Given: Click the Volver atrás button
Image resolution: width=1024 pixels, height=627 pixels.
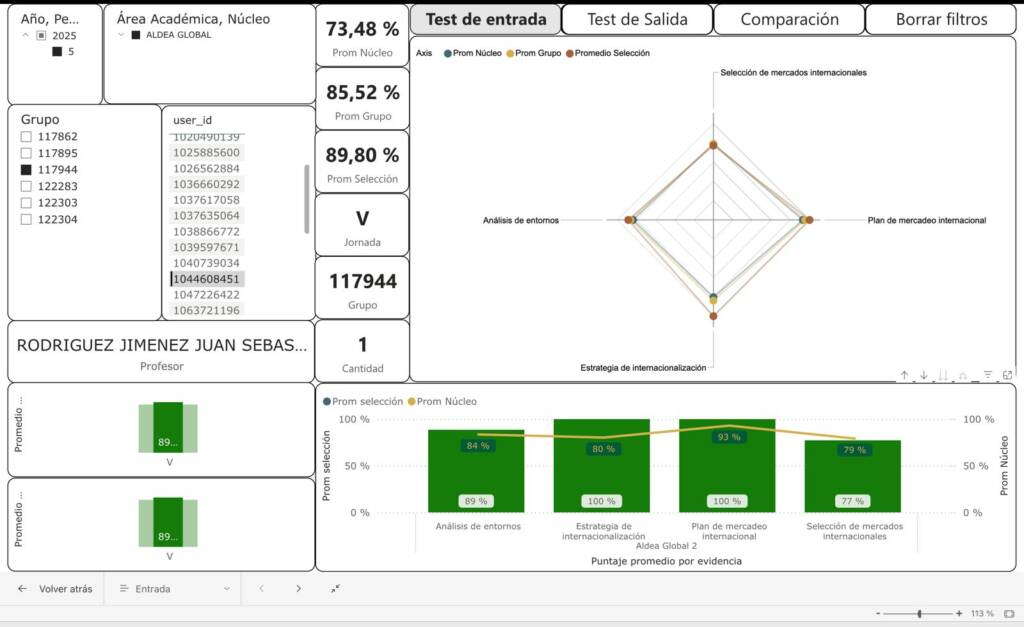Looking at the screenshot, I should 56,589.
